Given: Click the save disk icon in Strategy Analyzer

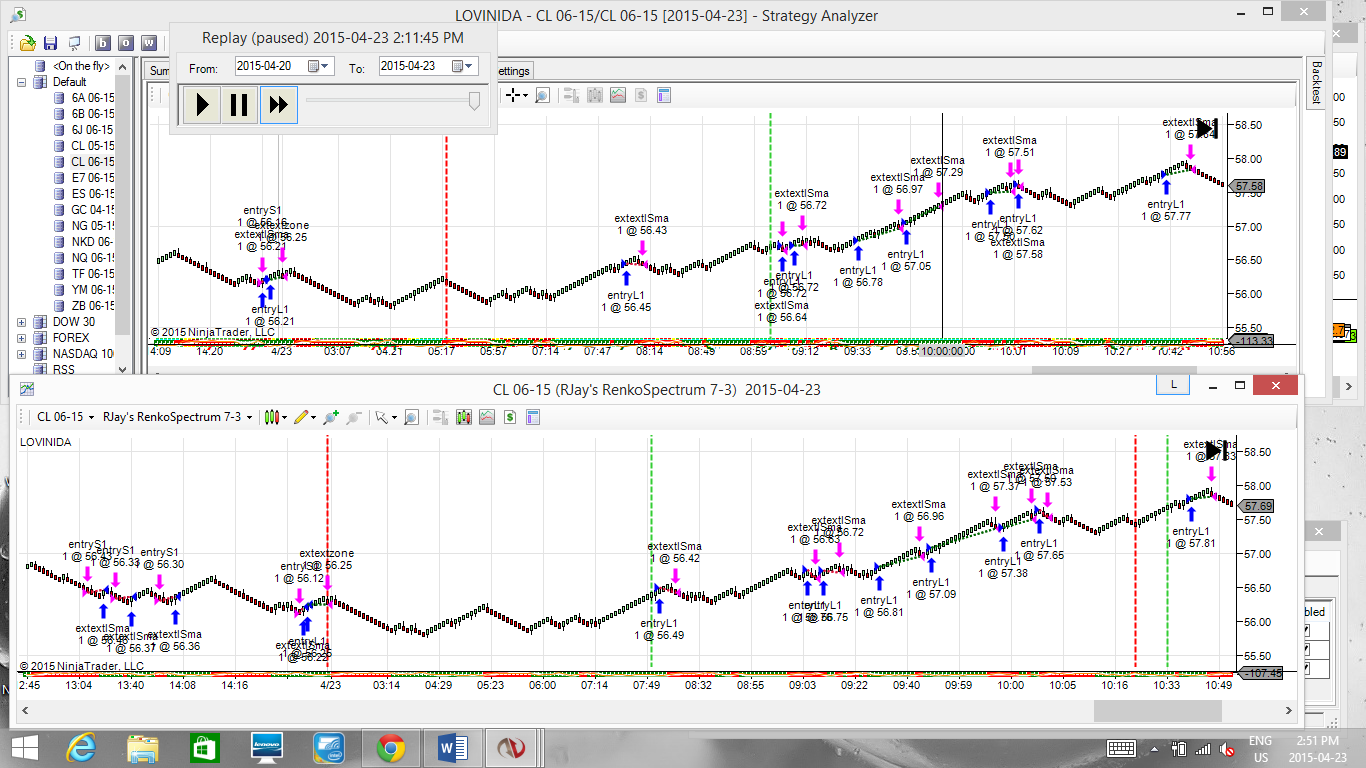Looking at the screenshot, I should (x=50, y=43).
